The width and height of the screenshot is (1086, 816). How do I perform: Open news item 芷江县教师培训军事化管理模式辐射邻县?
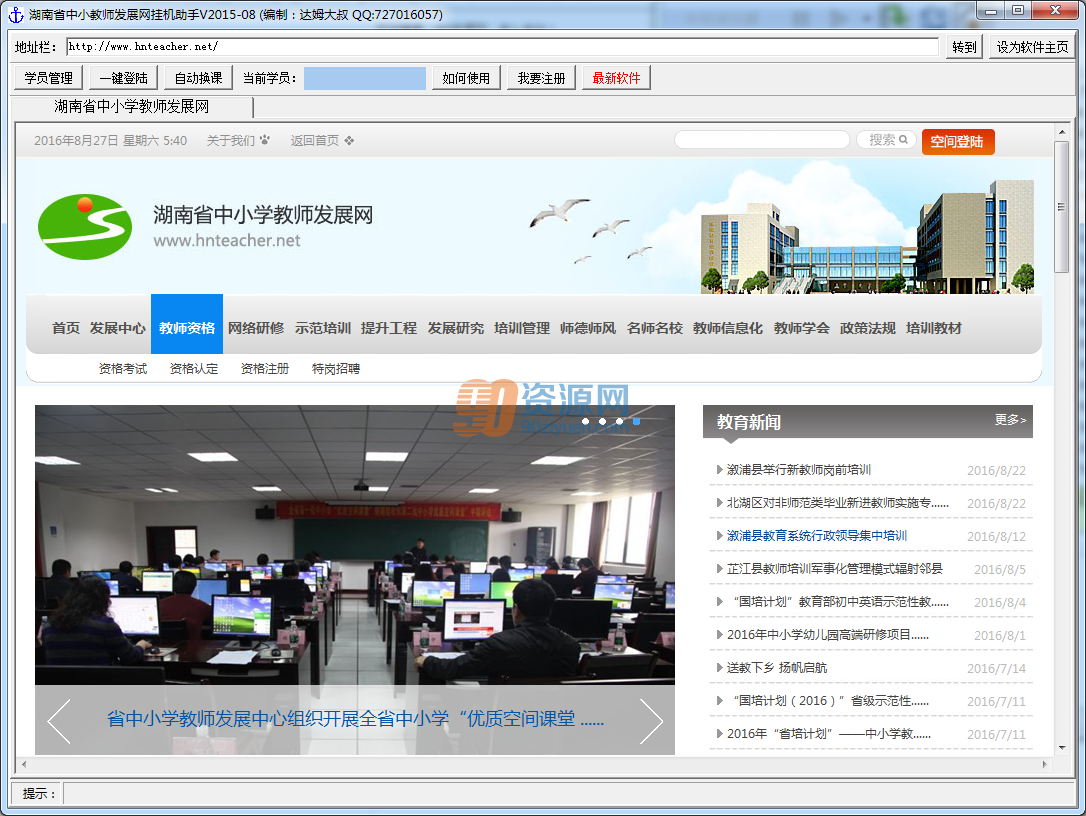[x=835, y=569]
